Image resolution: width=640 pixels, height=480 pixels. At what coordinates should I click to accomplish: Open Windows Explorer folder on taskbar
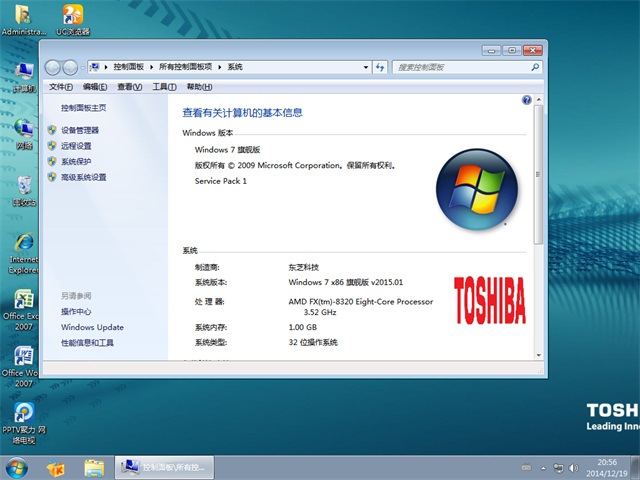click(x=94, y=467)
